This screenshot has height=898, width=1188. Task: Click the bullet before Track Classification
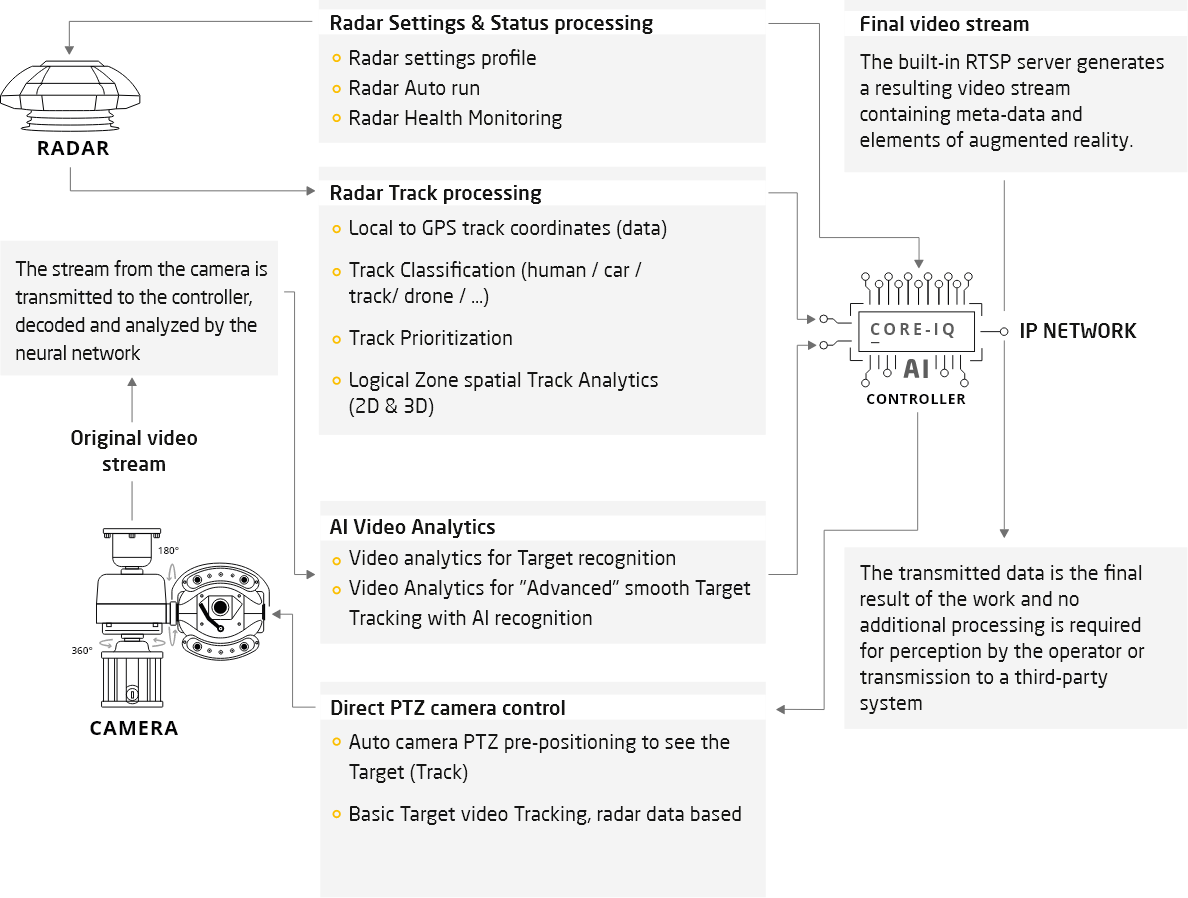coord(337,271)
